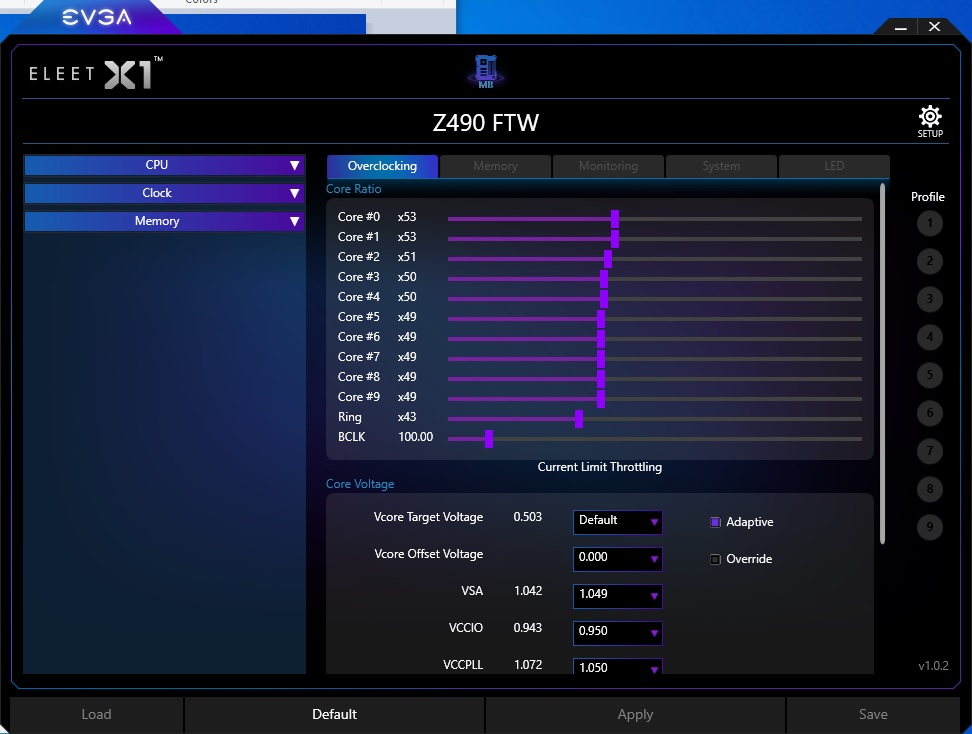Close the EVGA ELEET X1 window
Image resolution: width=972 pixels, height=734 pixels.
click(934, 27)
